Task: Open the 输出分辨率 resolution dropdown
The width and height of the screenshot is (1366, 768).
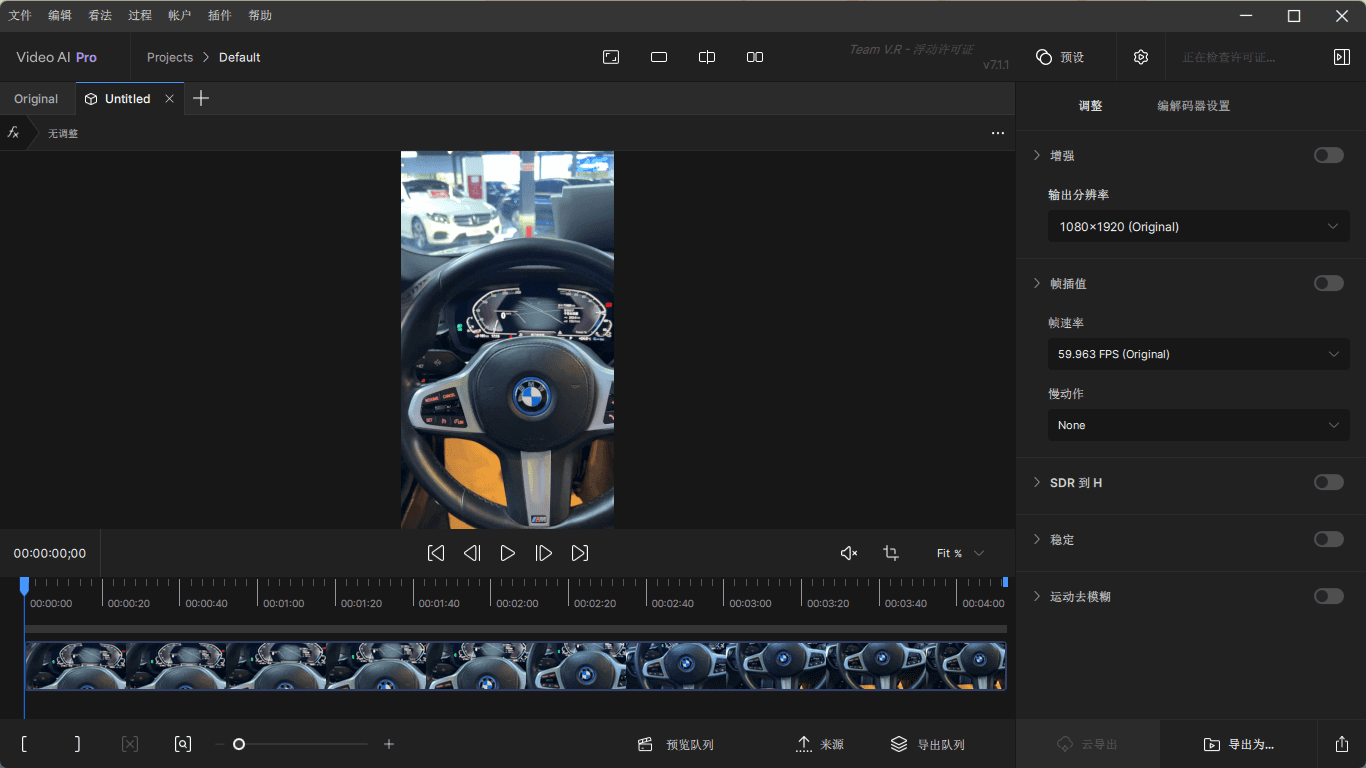Action: [x=1198, y=226]
